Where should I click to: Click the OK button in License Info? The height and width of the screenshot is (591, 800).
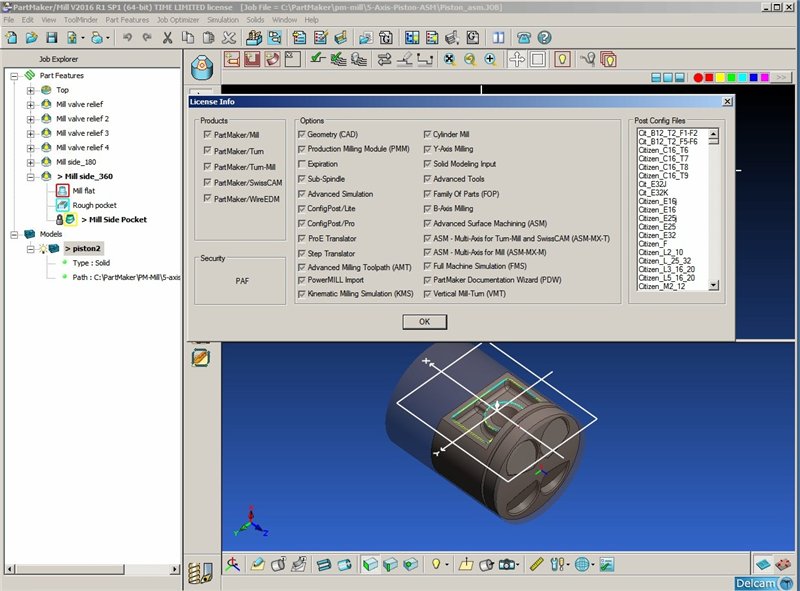[x=424, y=322]
